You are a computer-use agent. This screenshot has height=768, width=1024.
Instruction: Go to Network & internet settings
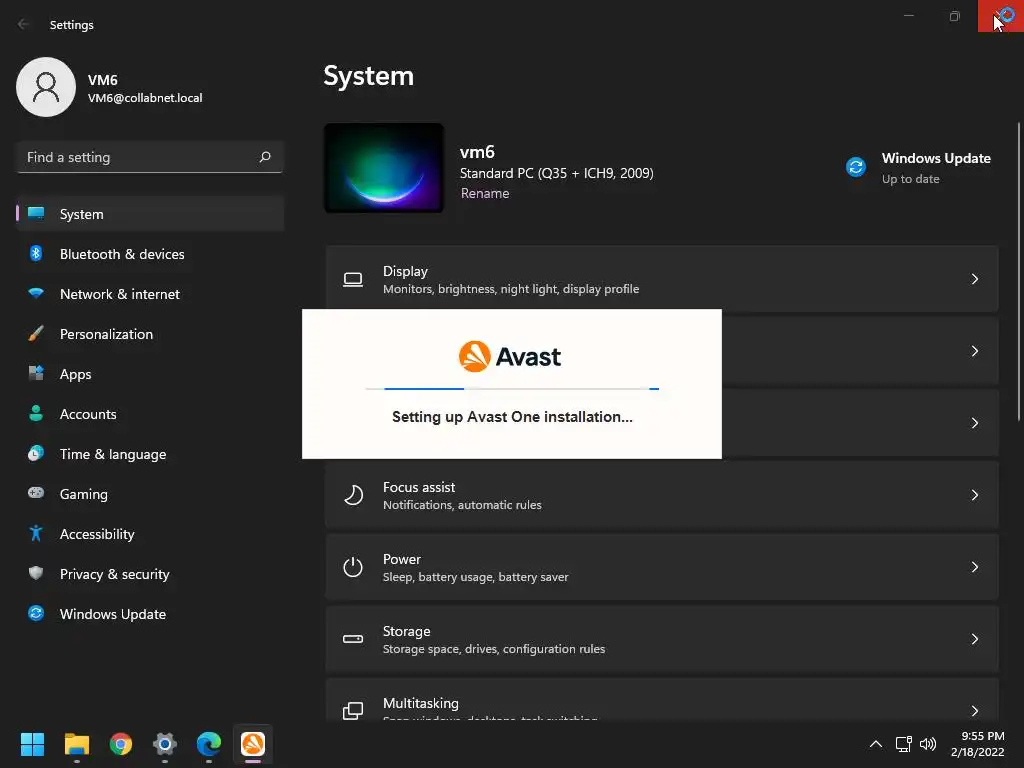150,294
